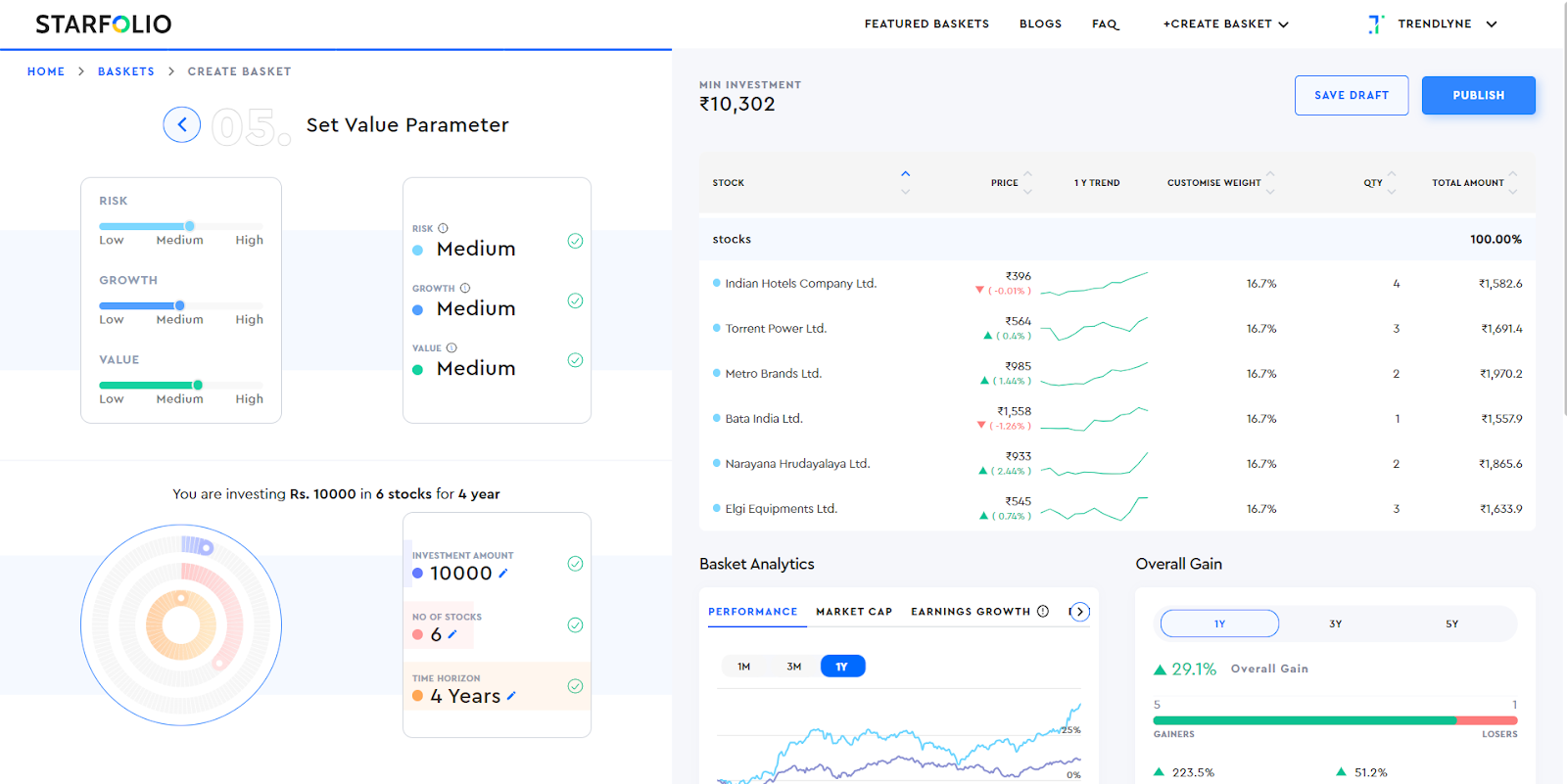Switch to the Earnings Growth tab

971,612
